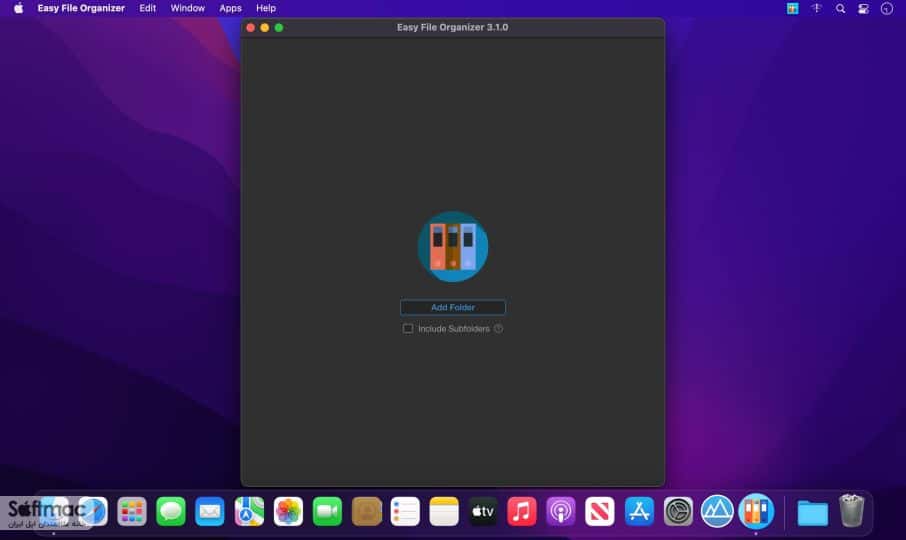Open Music from the Dock

click(x=522, y=512)
